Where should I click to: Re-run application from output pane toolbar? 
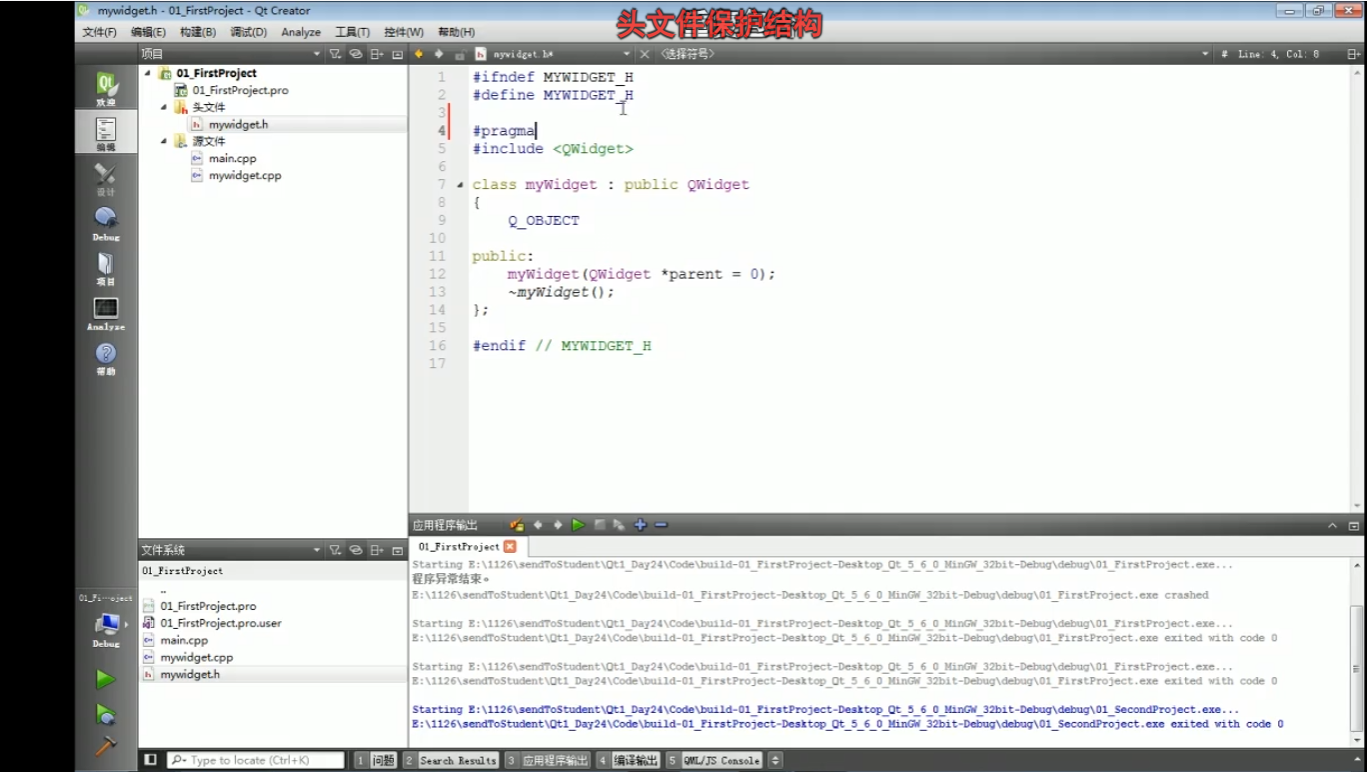tap(578, 525)
